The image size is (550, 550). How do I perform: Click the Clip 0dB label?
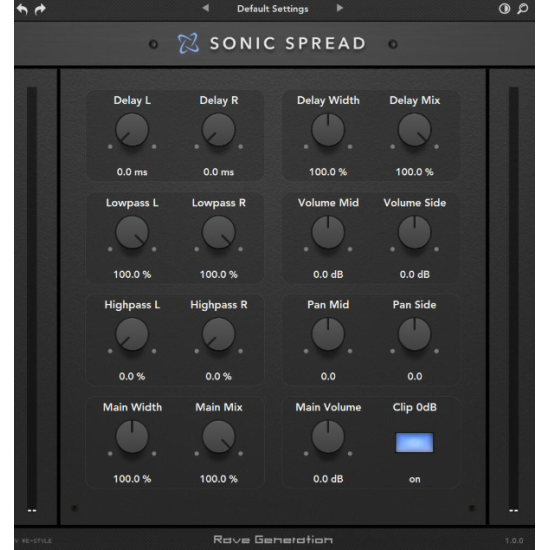pyautogui.click(x=414, y=407)
